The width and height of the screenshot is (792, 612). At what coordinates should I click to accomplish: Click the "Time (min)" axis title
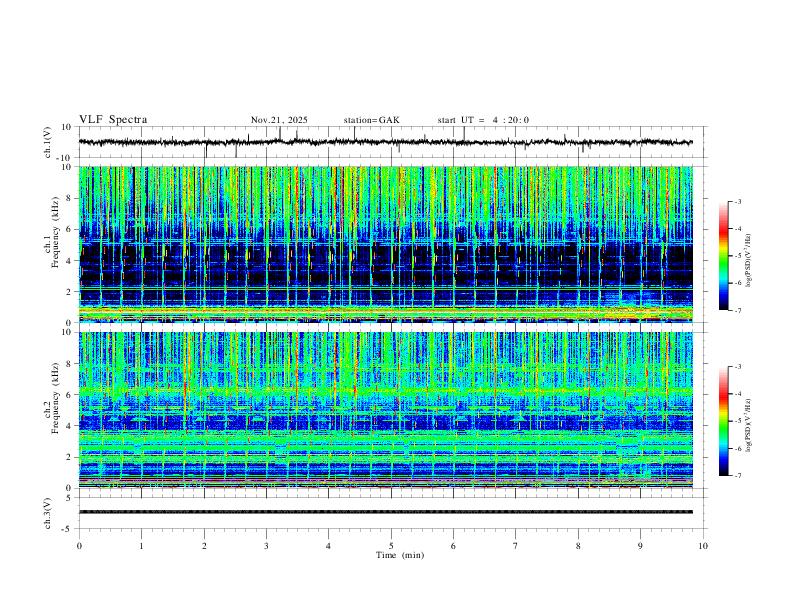400,555
